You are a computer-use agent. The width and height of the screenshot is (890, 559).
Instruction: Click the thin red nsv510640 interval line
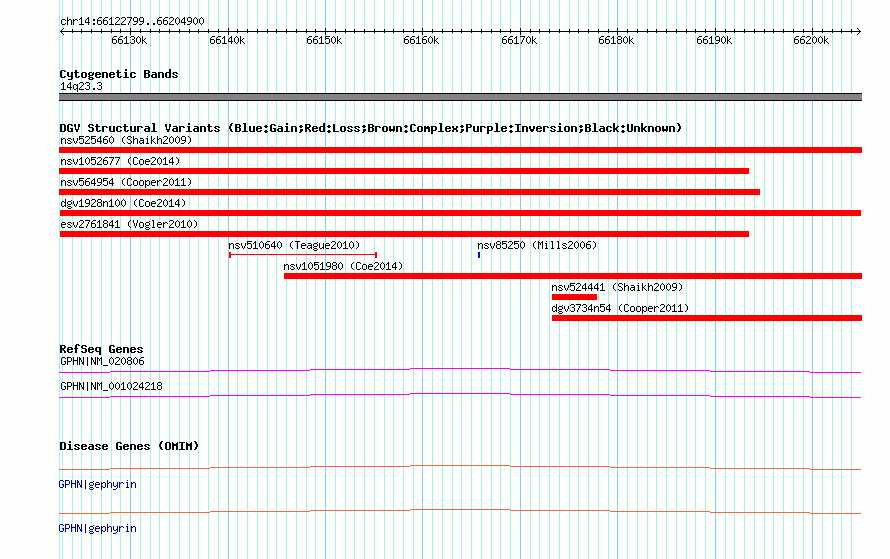pyautogui.click(x=303, y=255)
